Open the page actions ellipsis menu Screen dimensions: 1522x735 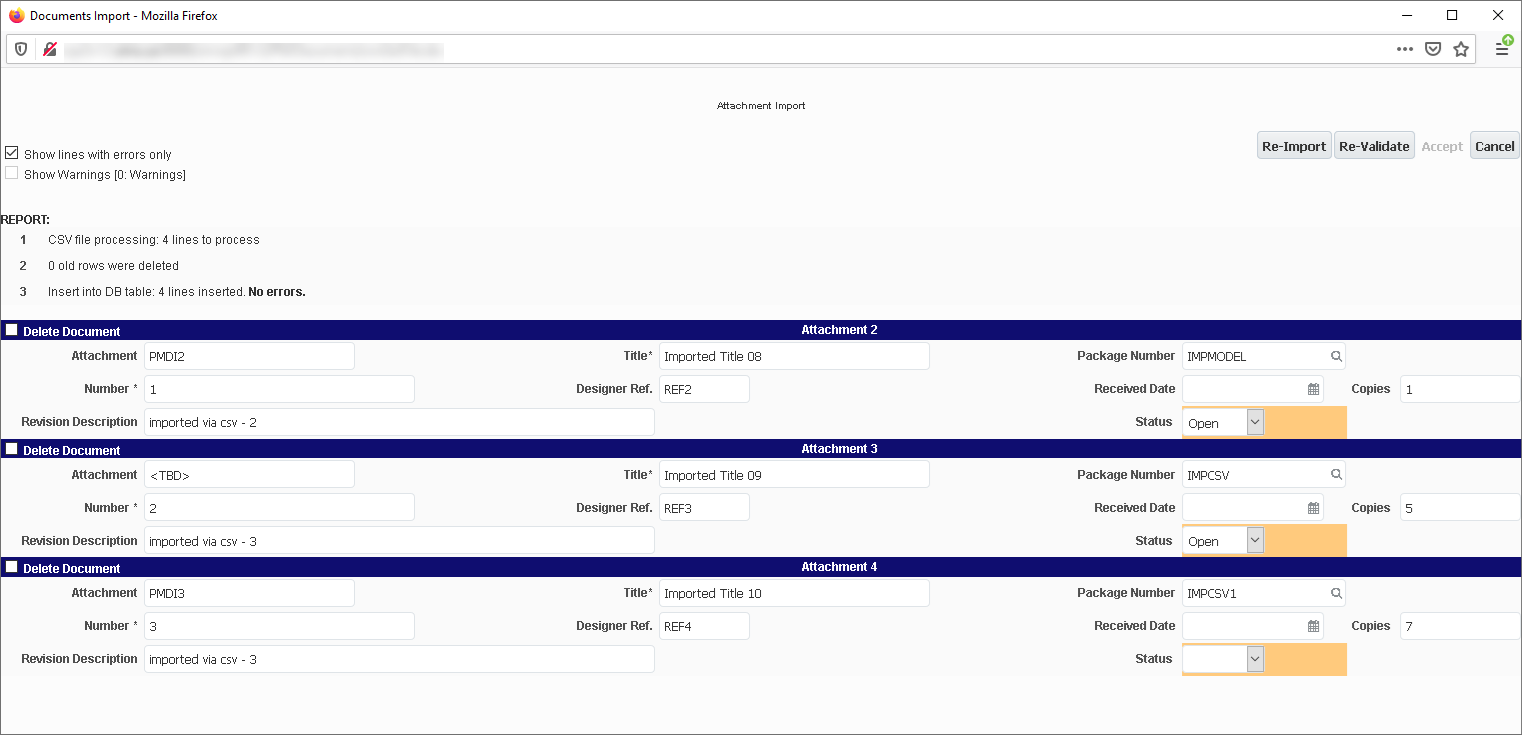tap(1405, 48)
